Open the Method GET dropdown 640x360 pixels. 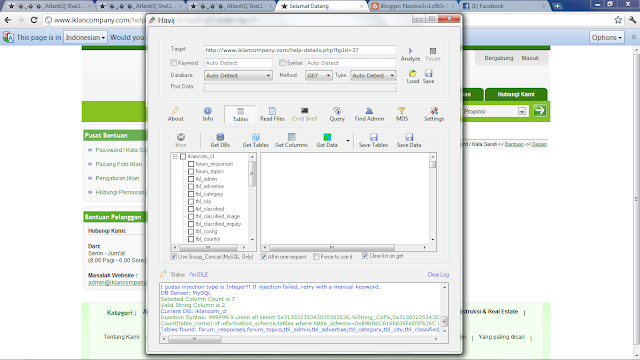coord(319,76)
